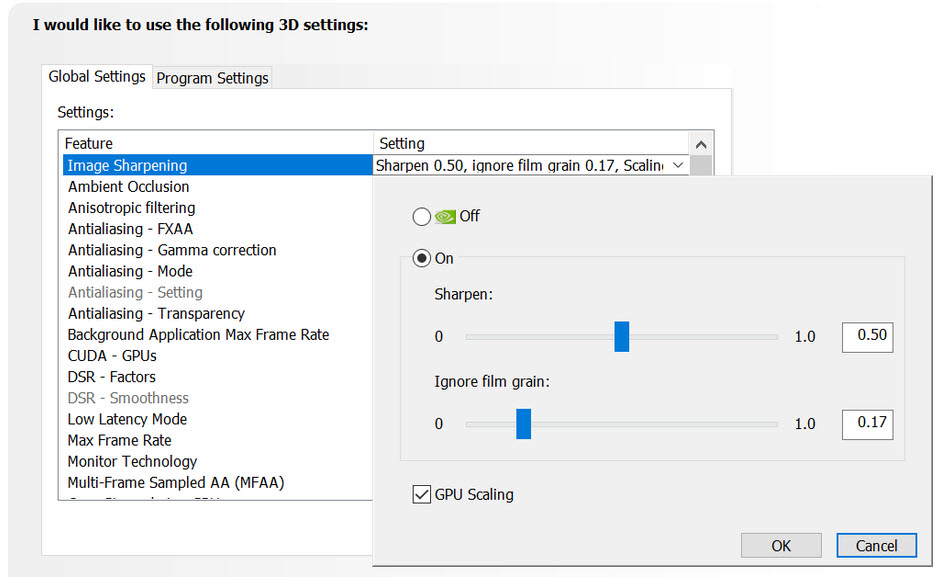Expand the Image Sharpening setting dropdown
This screenshot has width=940, height=577.
[679, 165]
